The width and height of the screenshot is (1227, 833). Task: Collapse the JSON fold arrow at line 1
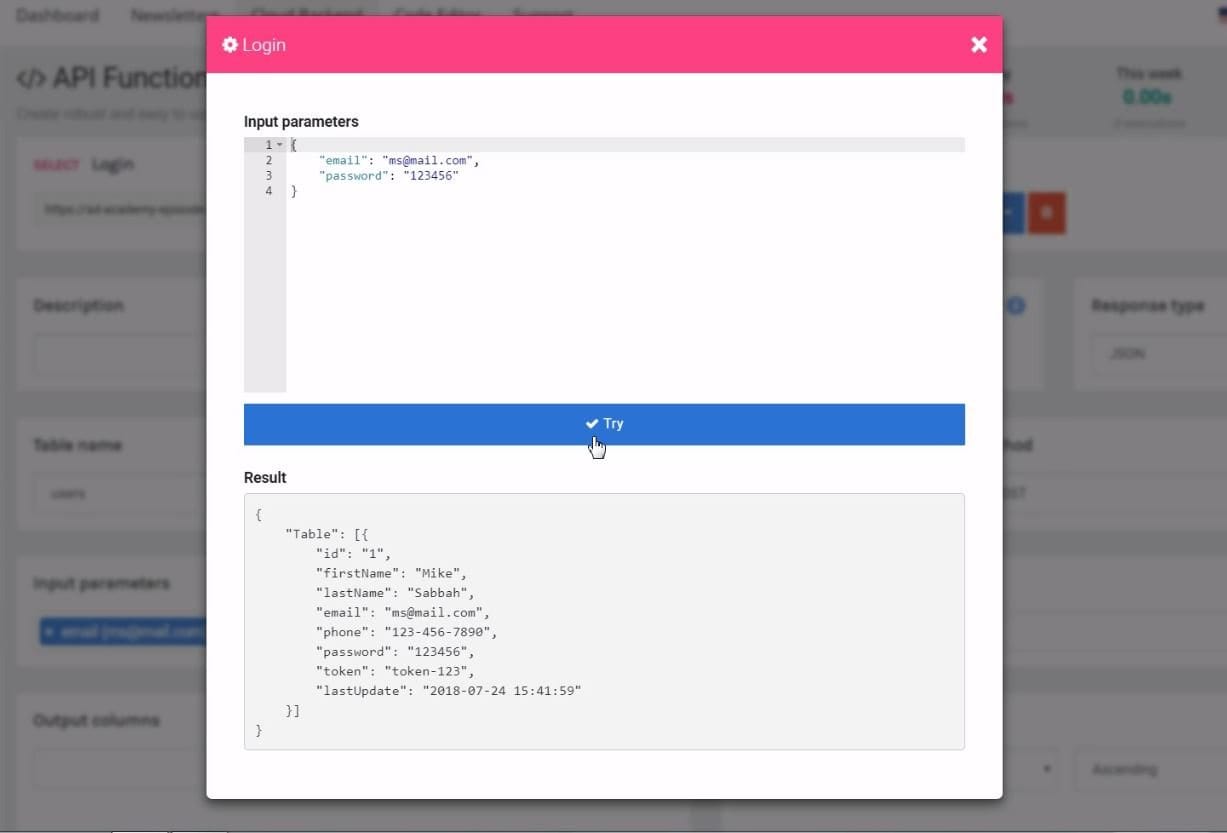click(x=279, y=145)
